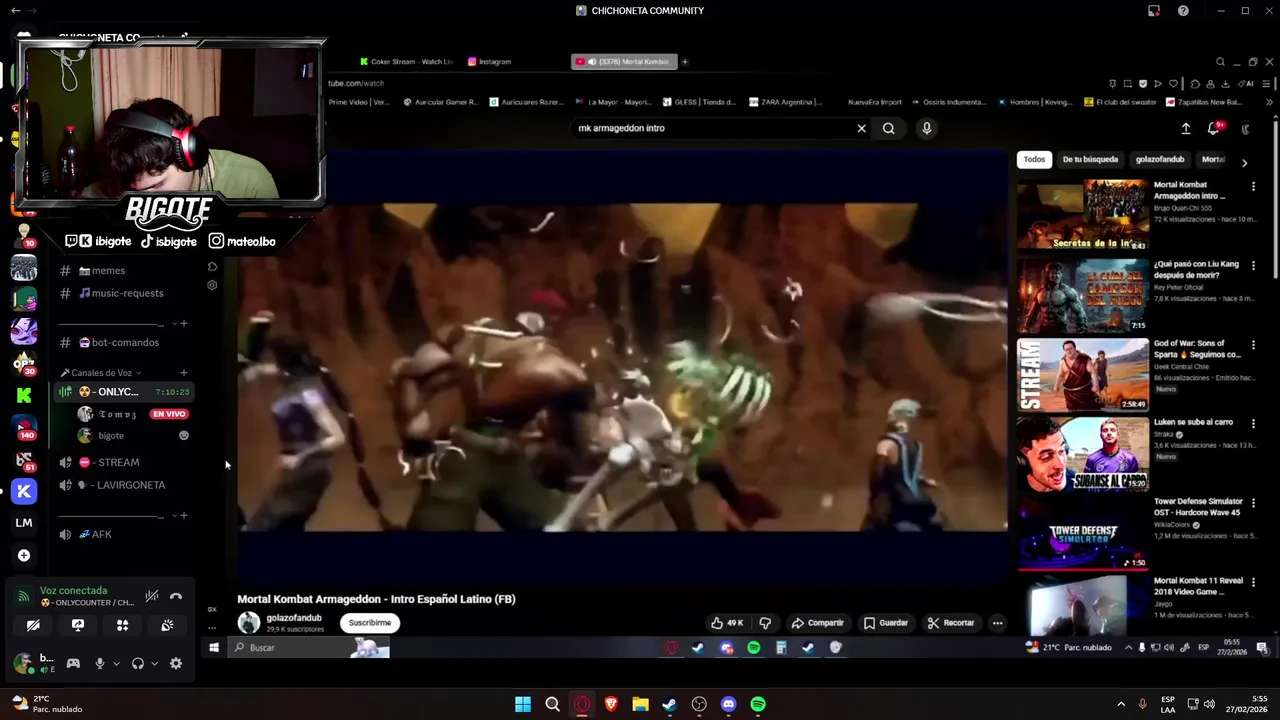Screen dimensions: 1280x720
Task: Turn on camera in Discord voice panel
Action: (33, 625)
